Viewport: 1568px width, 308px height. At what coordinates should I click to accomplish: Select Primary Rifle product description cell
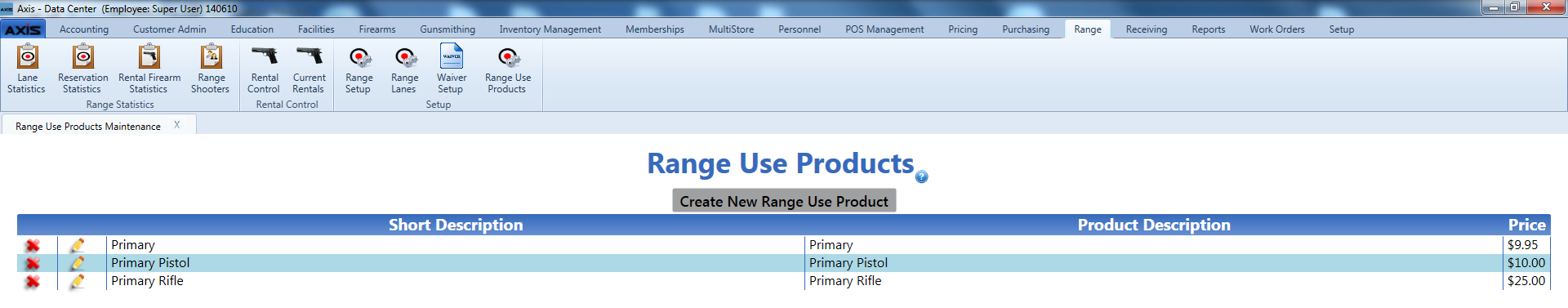(x=1154, y=281)
